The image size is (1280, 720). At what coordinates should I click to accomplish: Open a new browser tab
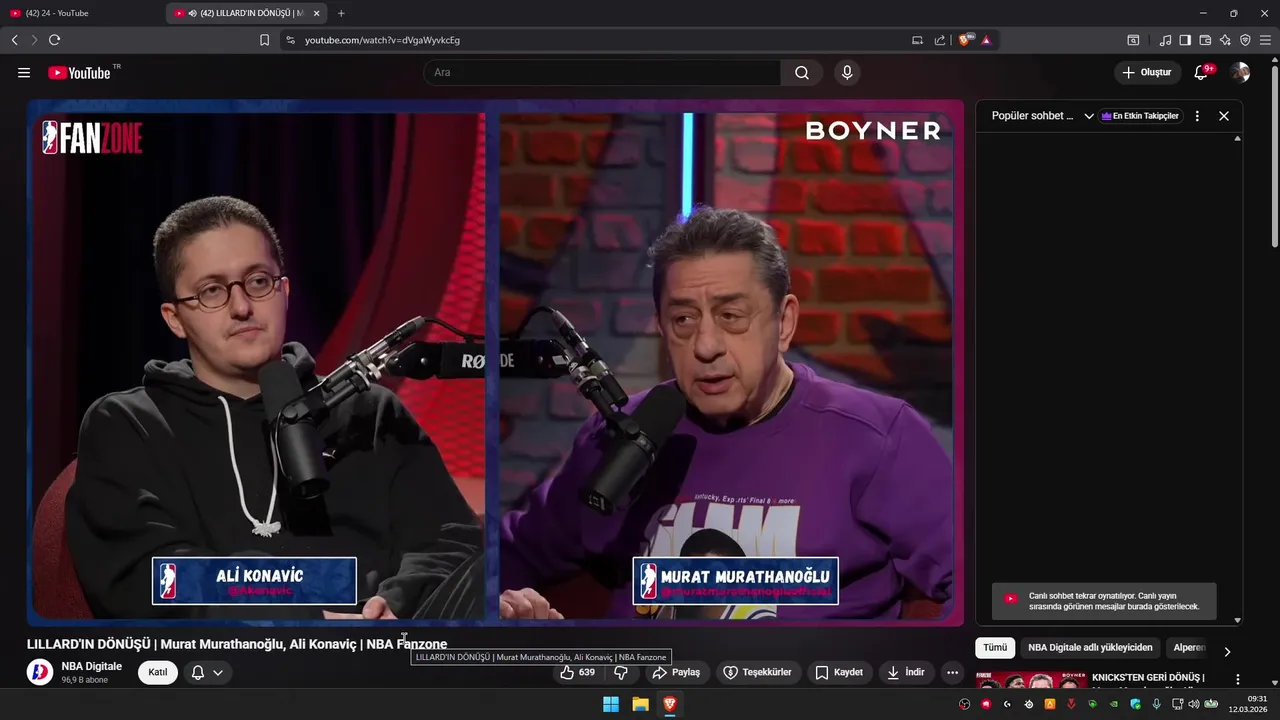pos(341,13)
